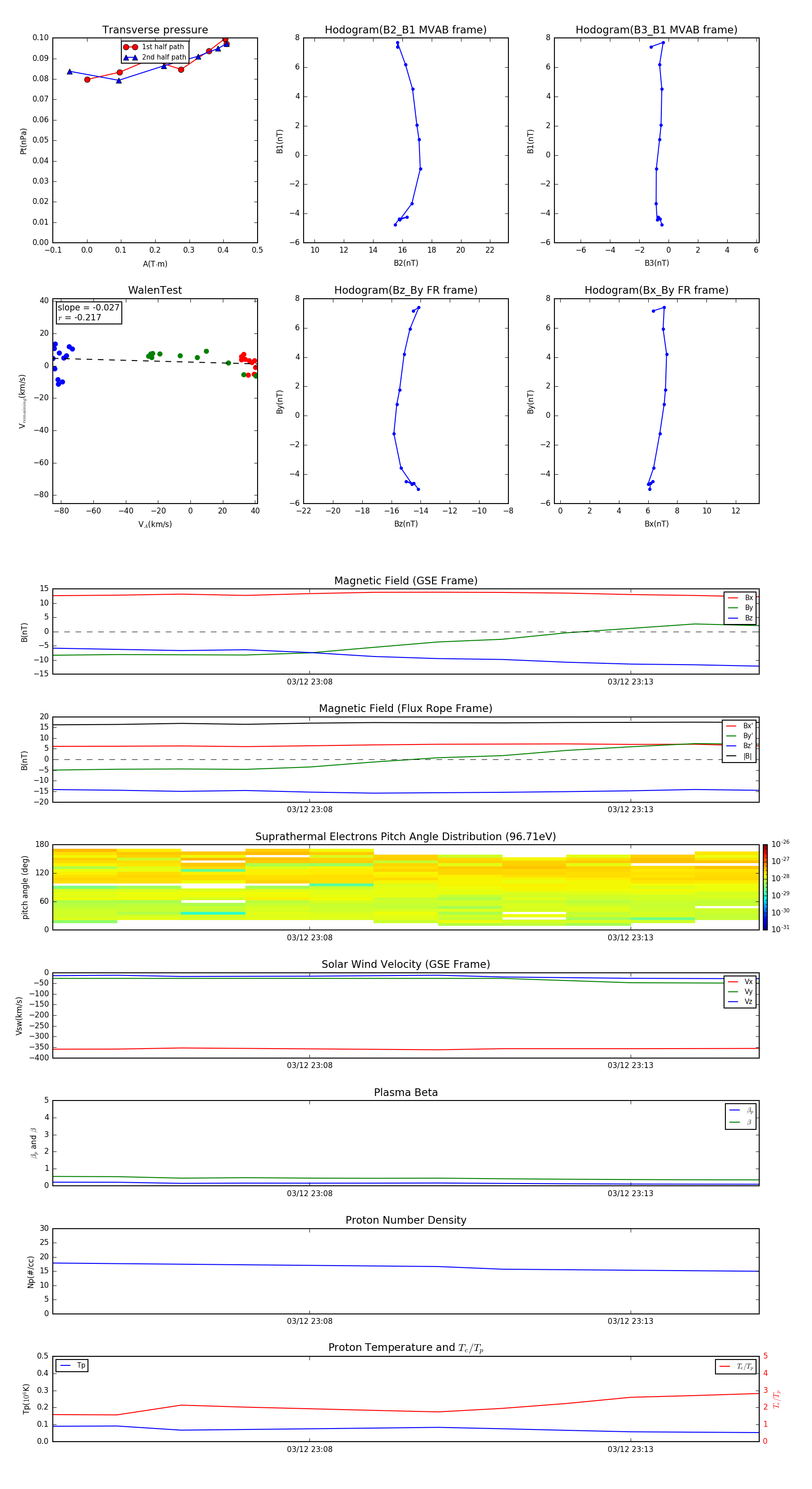
Task: Click the 'Transverse pressure' plot title
Action: click(x=155, y=30)
